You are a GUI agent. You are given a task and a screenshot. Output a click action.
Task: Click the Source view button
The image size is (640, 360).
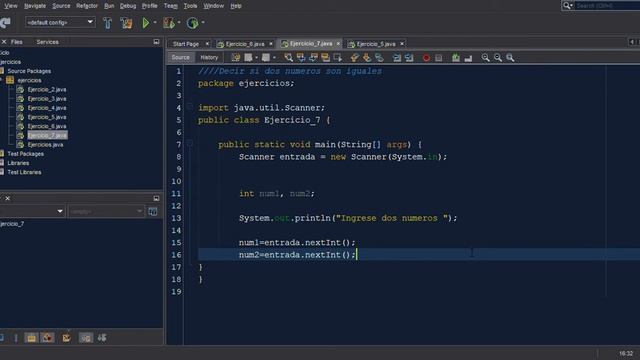point(180,58)
